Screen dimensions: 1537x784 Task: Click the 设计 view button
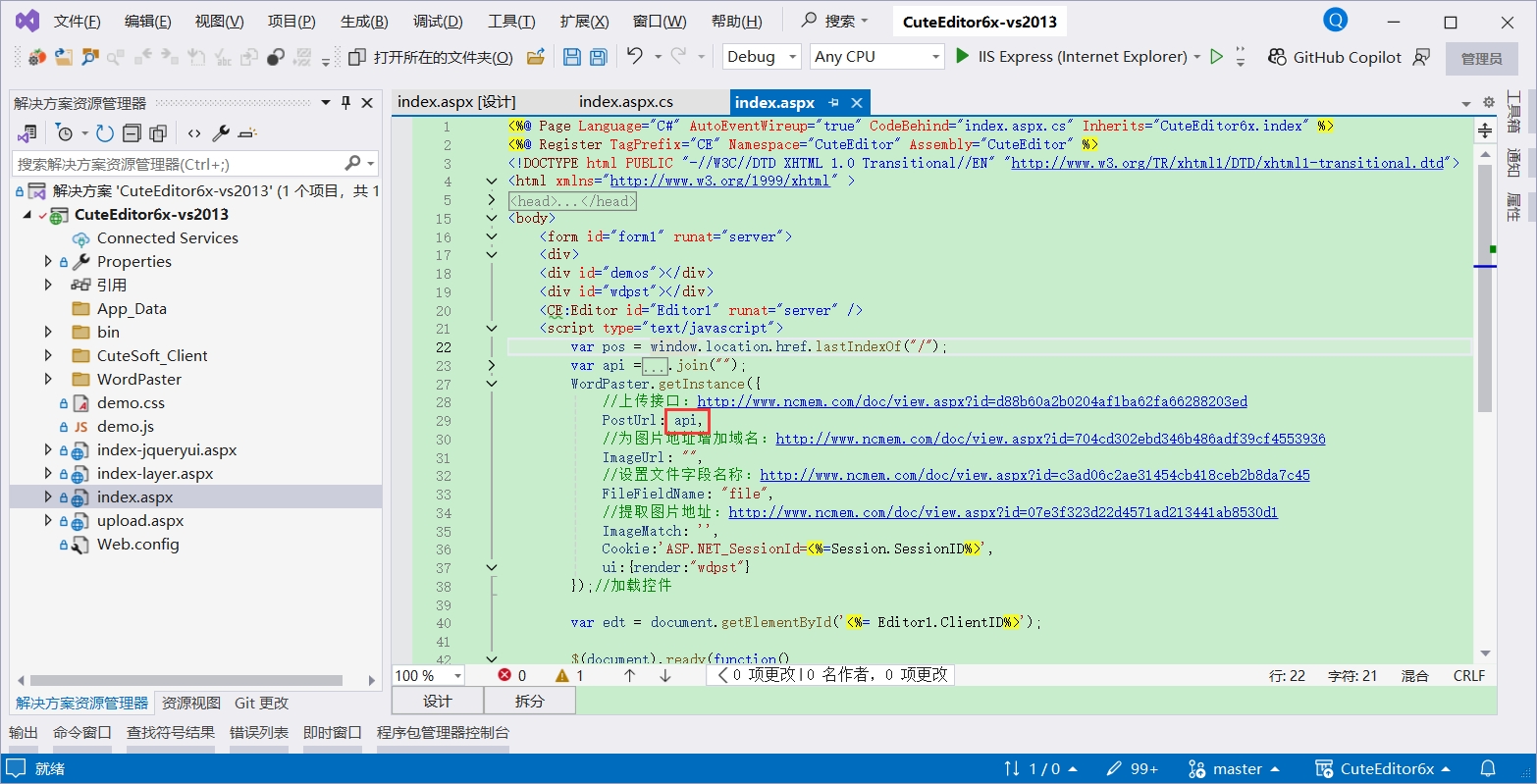click(437, 701)
